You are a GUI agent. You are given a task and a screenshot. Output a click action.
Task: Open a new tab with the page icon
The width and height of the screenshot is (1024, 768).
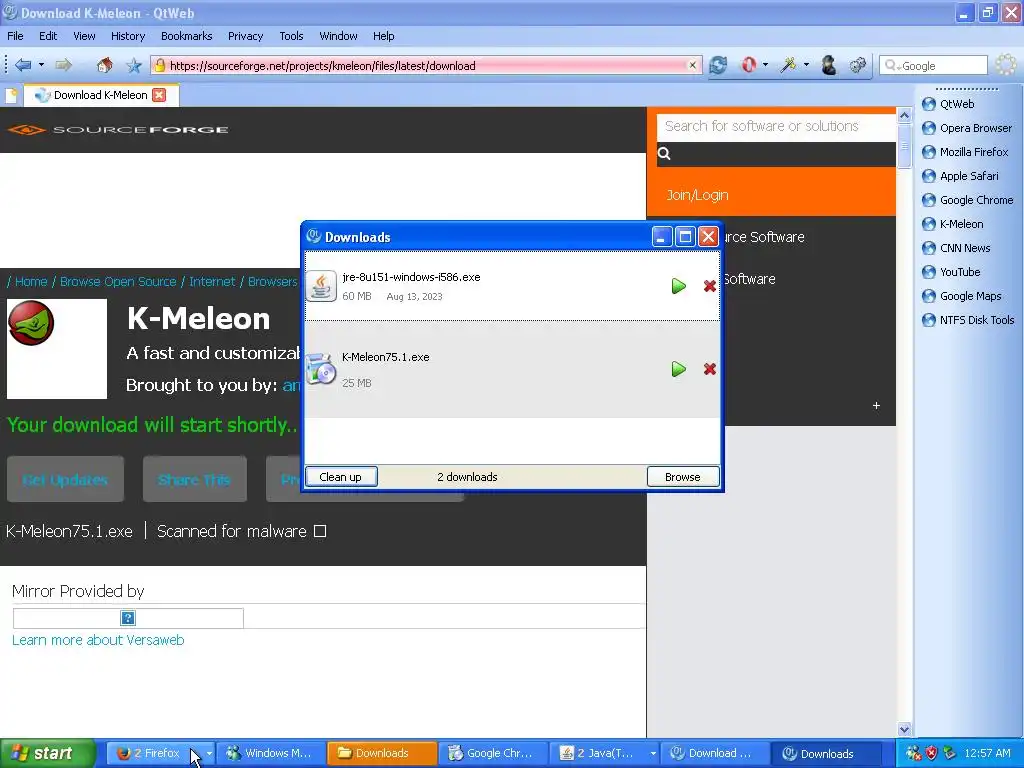11,95
